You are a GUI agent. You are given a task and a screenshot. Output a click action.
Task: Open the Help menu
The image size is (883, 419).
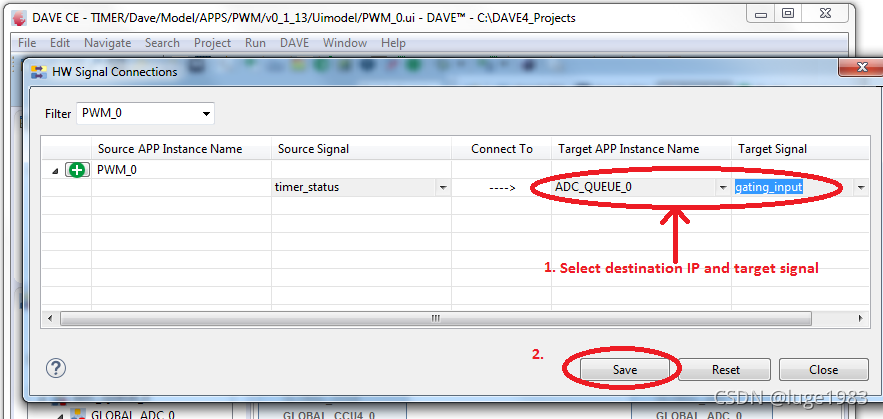point(393,43)
